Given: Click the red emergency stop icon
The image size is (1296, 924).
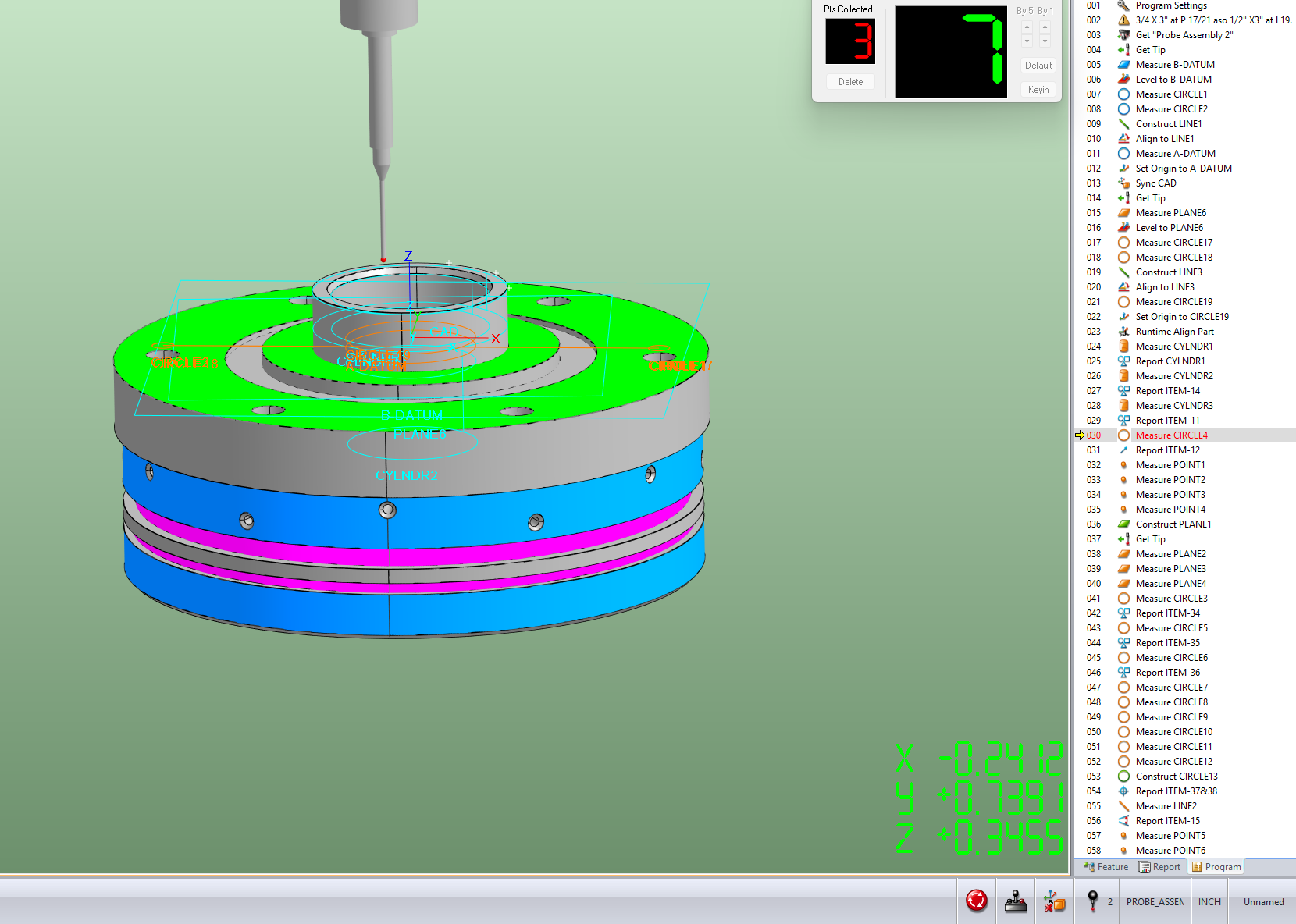Looking at the screenshot, I should point(977,901).
